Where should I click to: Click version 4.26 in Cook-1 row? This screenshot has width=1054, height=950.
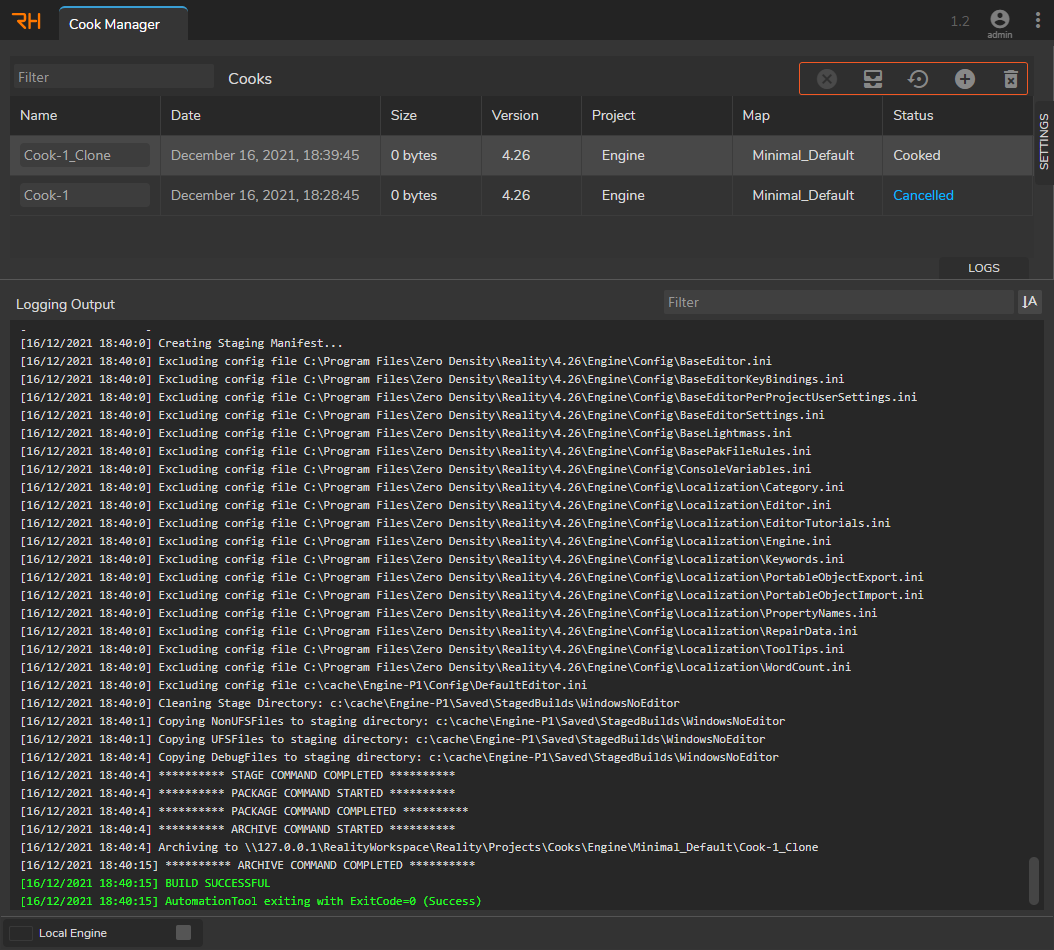point(516,195)
